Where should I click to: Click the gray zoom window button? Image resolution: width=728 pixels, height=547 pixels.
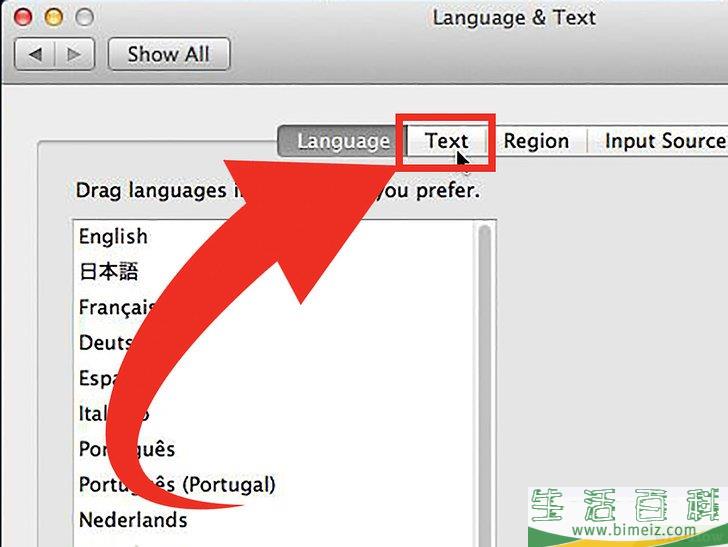[84, 17]
